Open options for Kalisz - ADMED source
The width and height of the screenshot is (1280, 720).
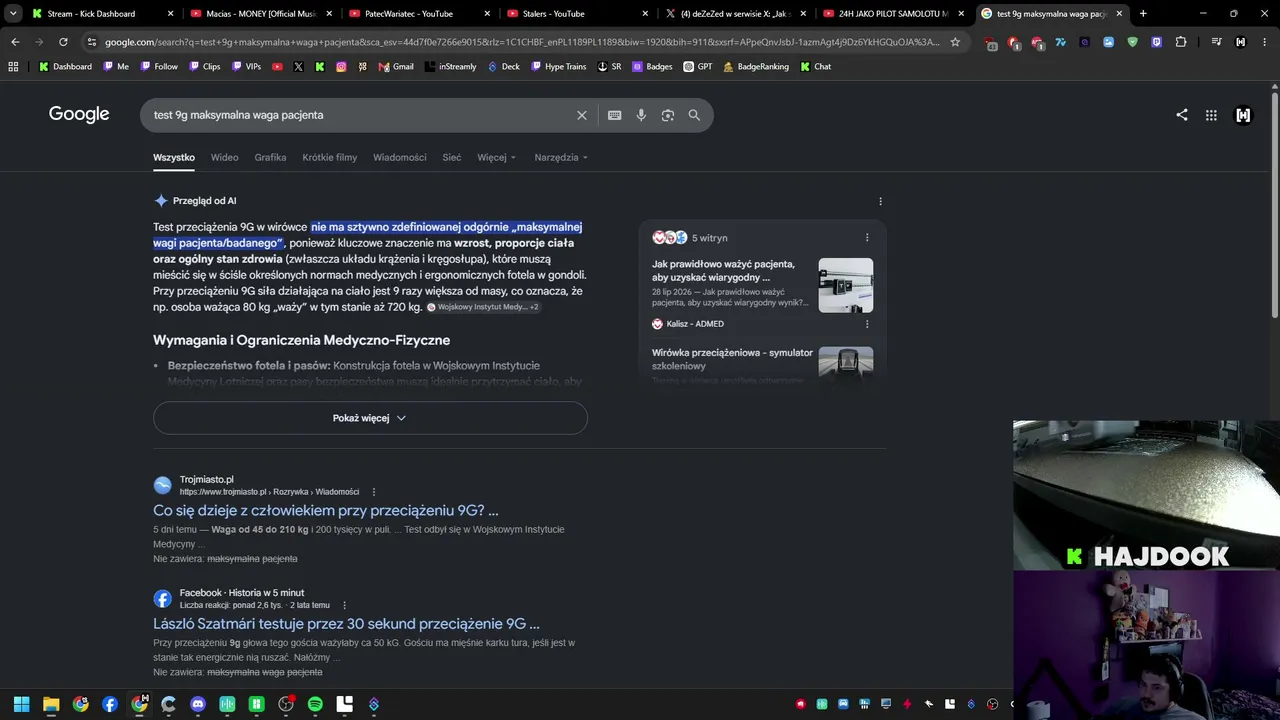pos(867,324)
